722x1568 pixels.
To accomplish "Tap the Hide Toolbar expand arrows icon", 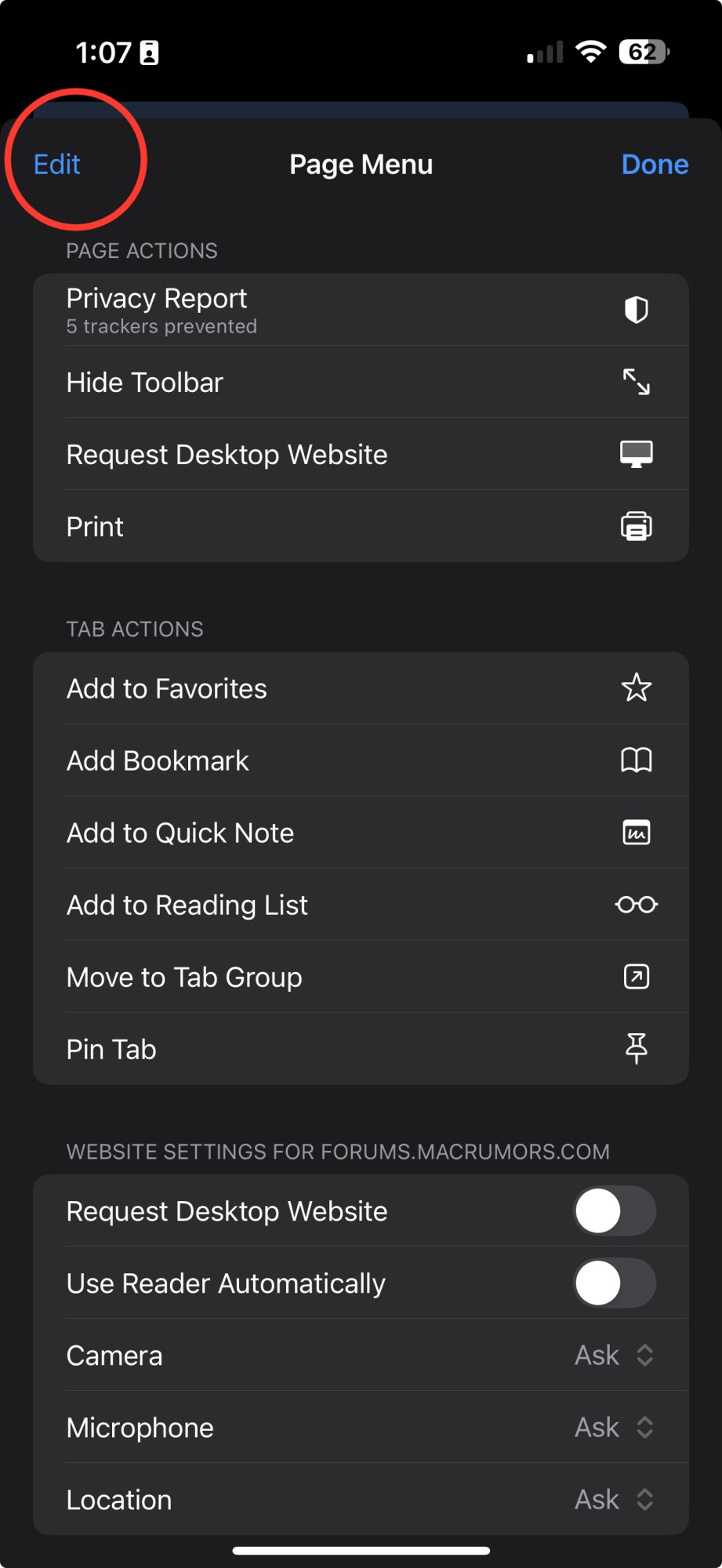I will [x=636, y=382].
